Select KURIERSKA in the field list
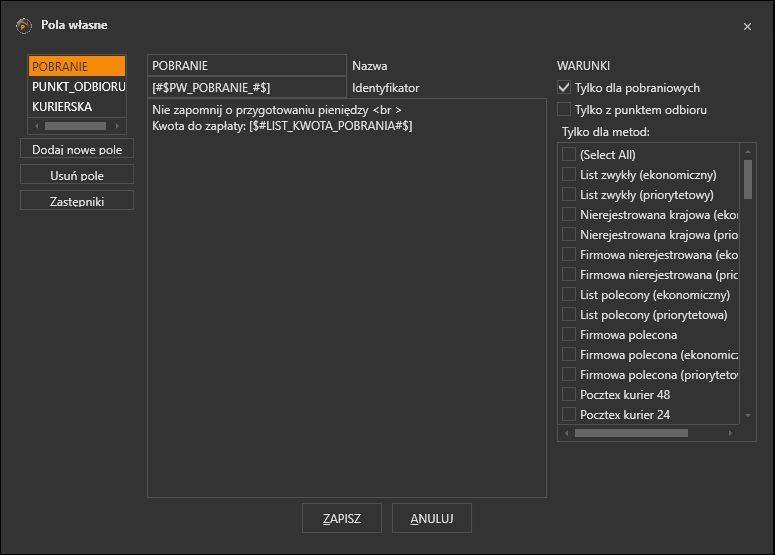The image size is (775, 555). point(77,106)
